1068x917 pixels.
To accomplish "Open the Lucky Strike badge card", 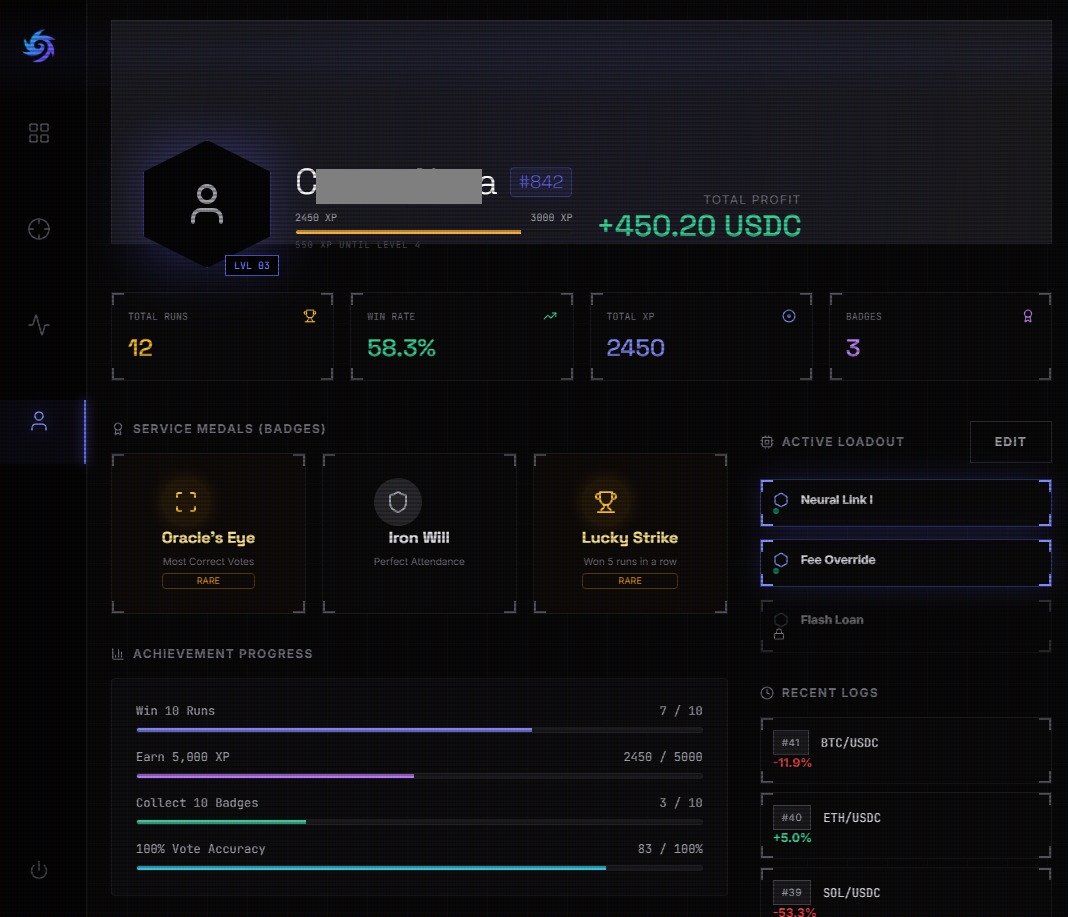I will click(x=630, y=533).
